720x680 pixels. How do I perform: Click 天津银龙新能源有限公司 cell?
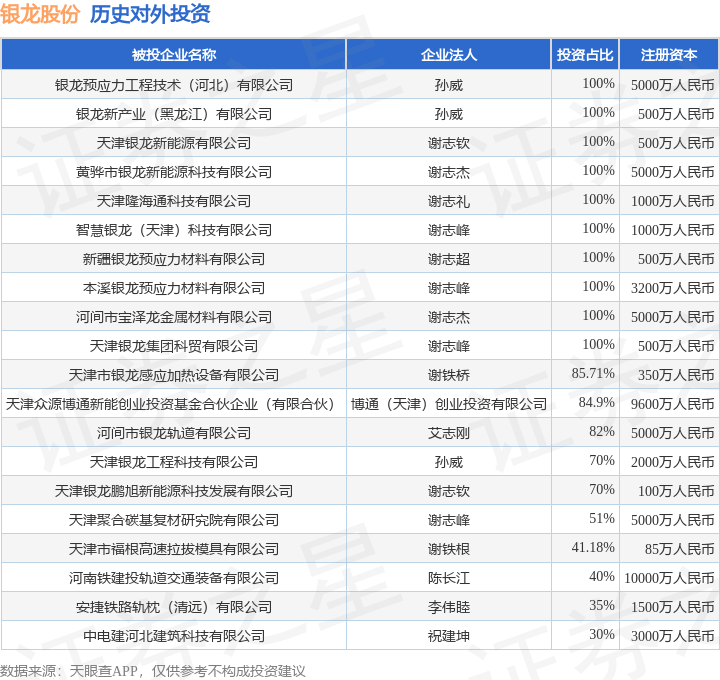coord(174,143)
